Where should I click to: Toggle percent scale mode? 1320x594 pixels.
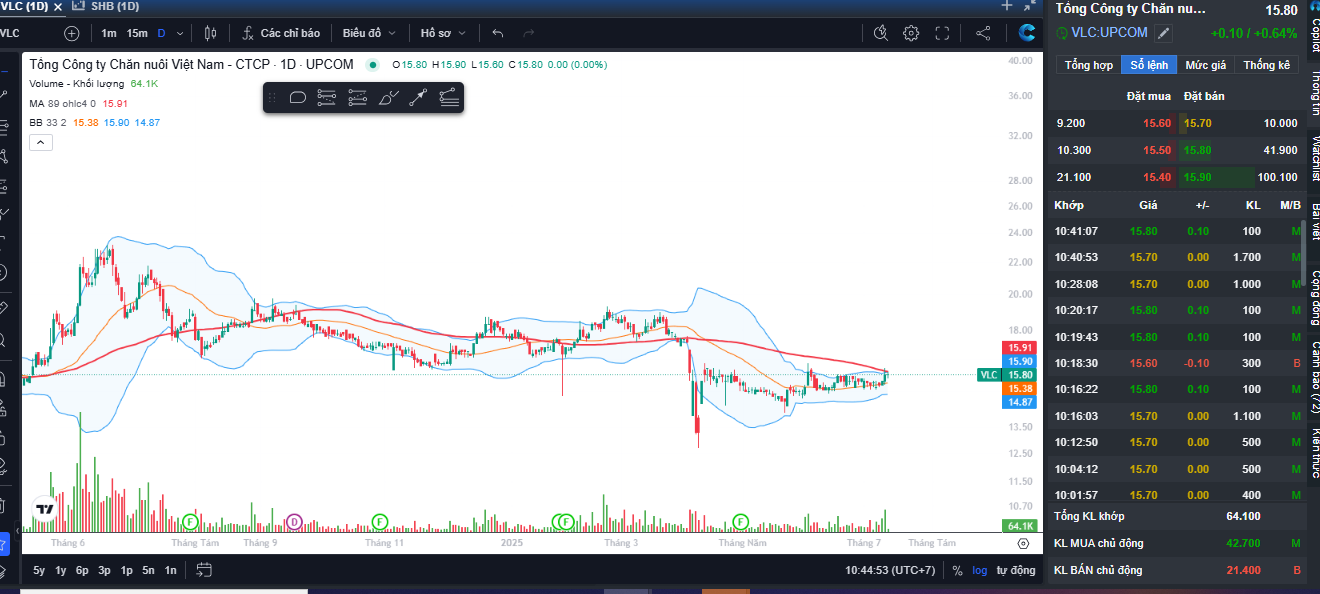(x=957, y=570)
